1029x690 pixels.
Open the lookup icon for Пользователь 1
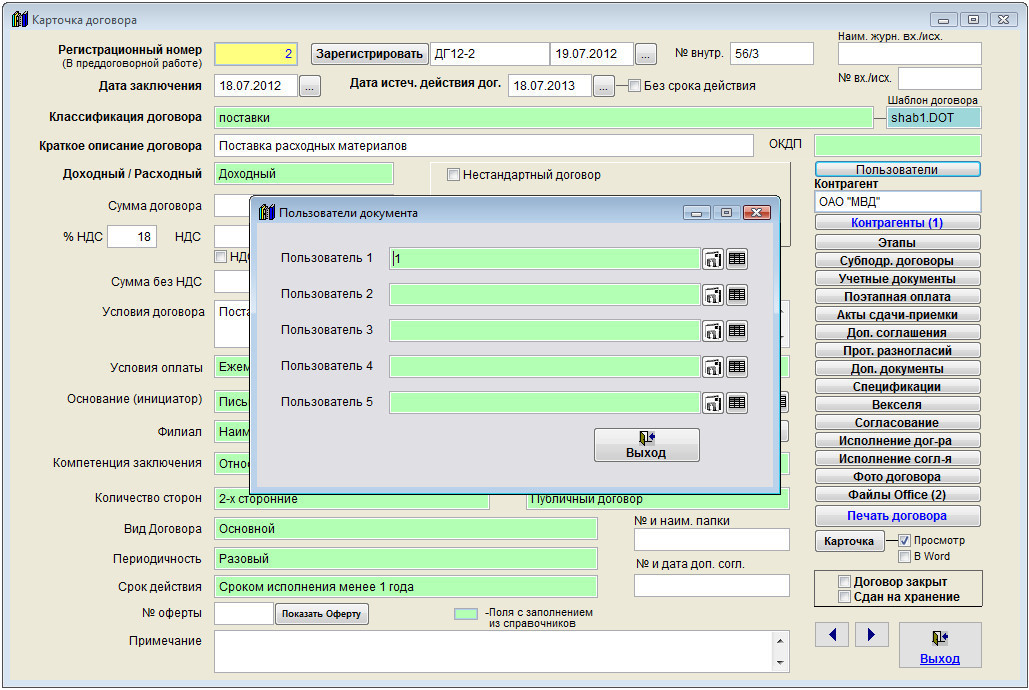pyautogui.click(x=713, y=259)
